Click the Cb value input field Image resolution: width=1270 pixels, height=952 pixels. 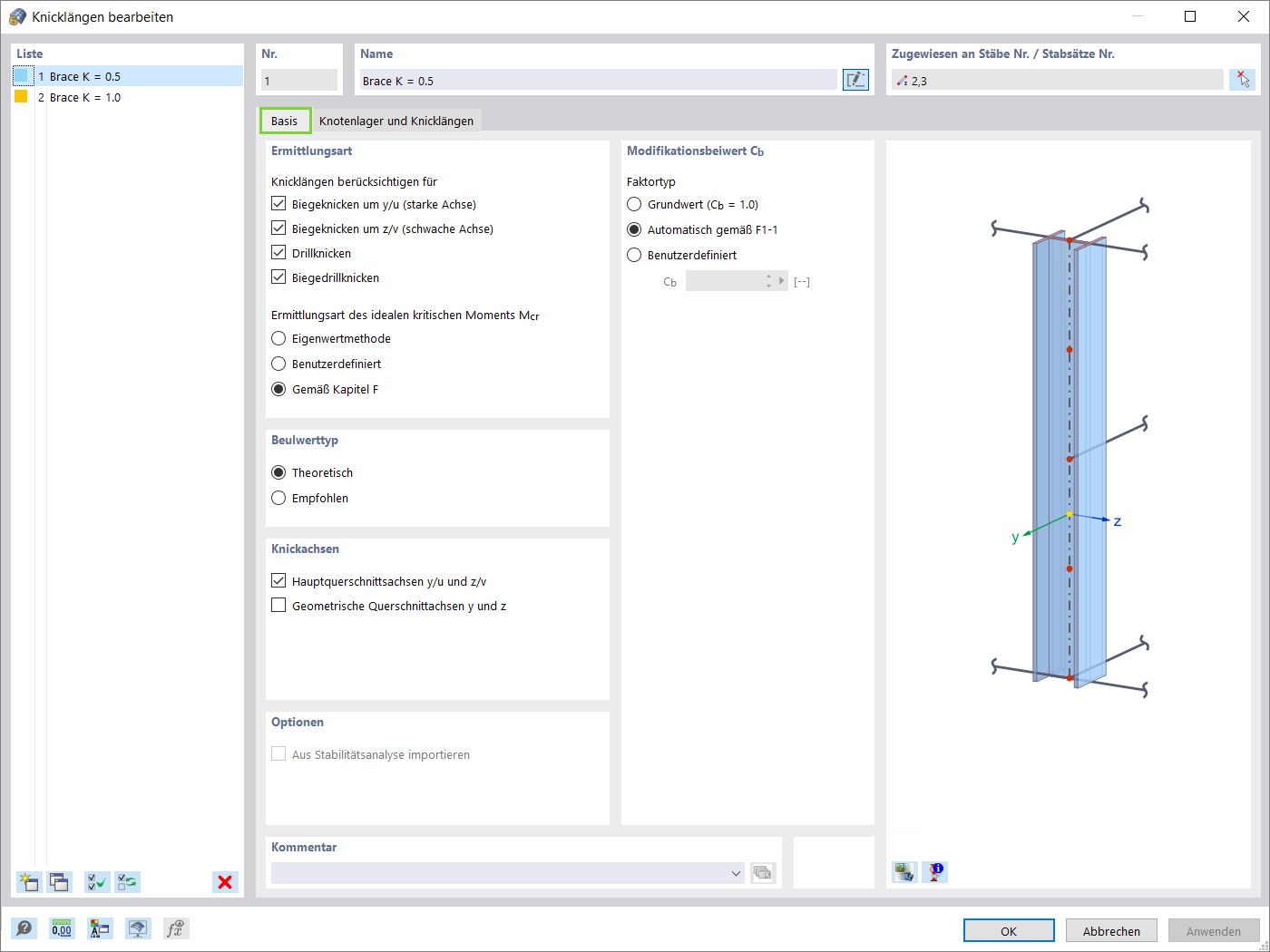point(725,281)
